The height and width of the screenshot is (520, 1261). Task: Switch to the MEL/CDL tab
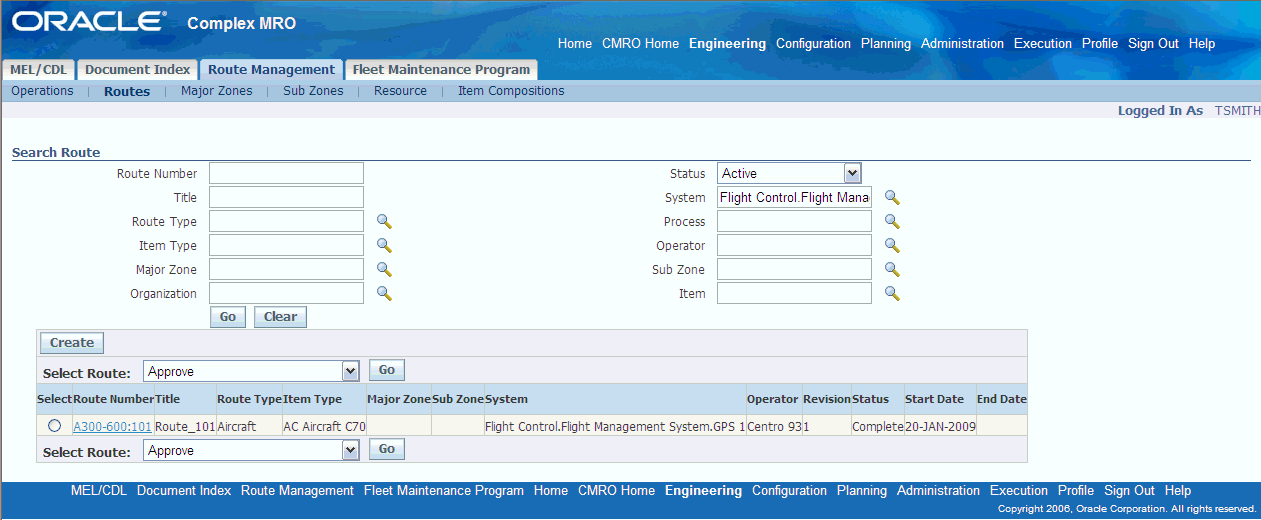(37, 70)
